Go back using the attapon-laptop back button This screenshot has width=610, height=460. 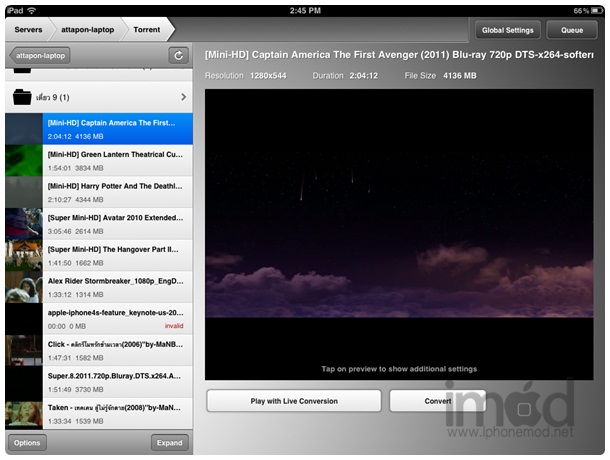41,57
